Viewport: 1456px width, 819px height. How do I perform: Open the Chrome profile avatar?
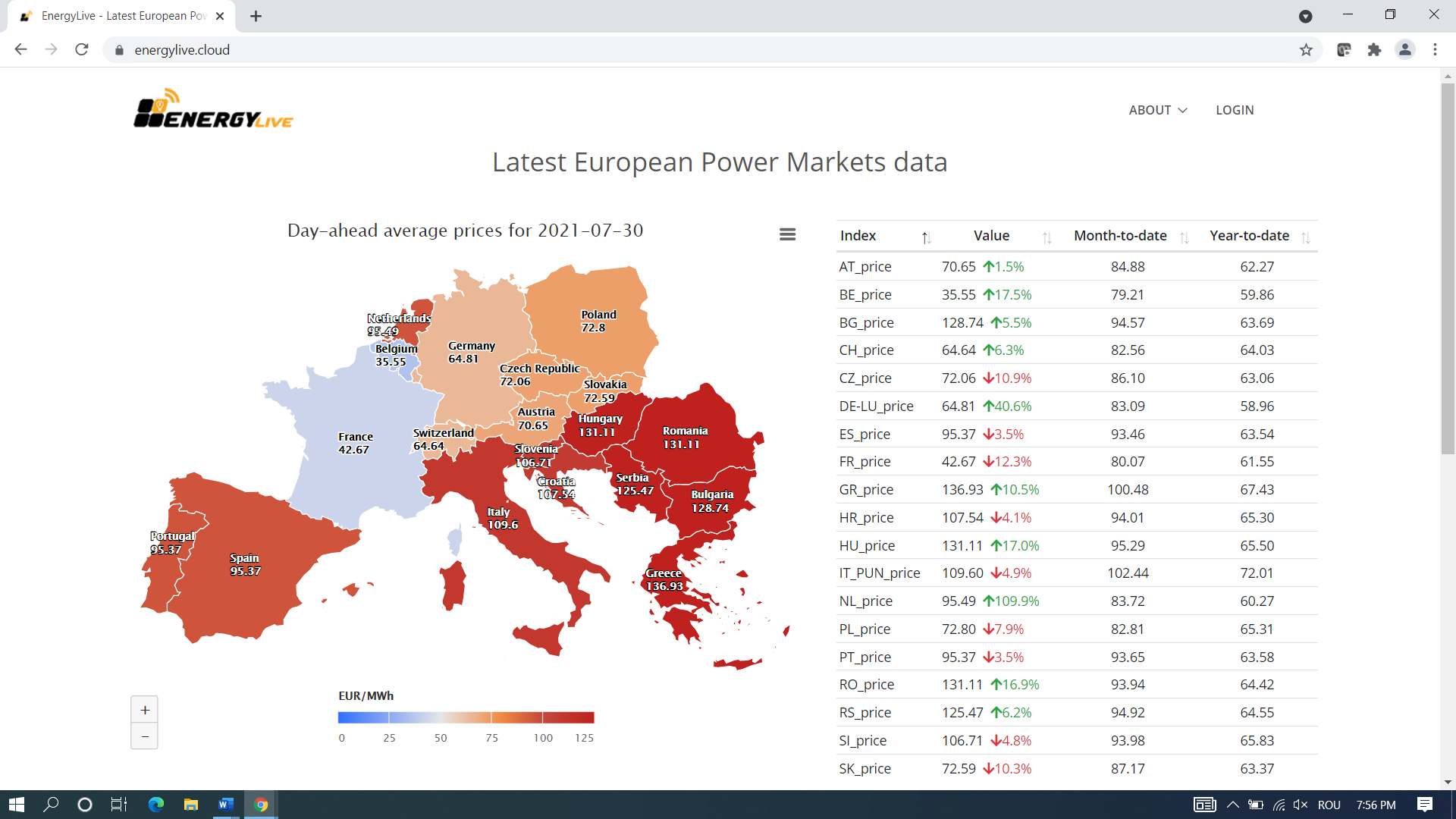pyautogui.click(x=1404, y=50)
